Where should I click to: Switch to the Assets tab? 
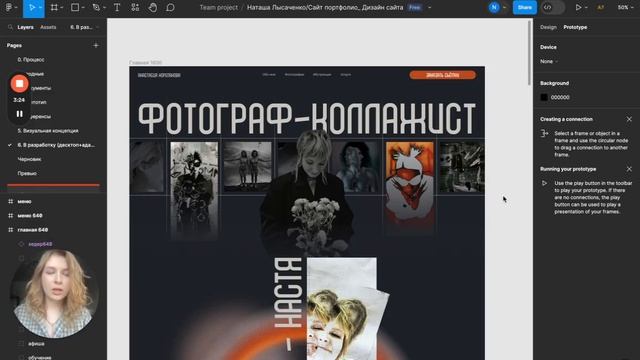click(48, 27)
